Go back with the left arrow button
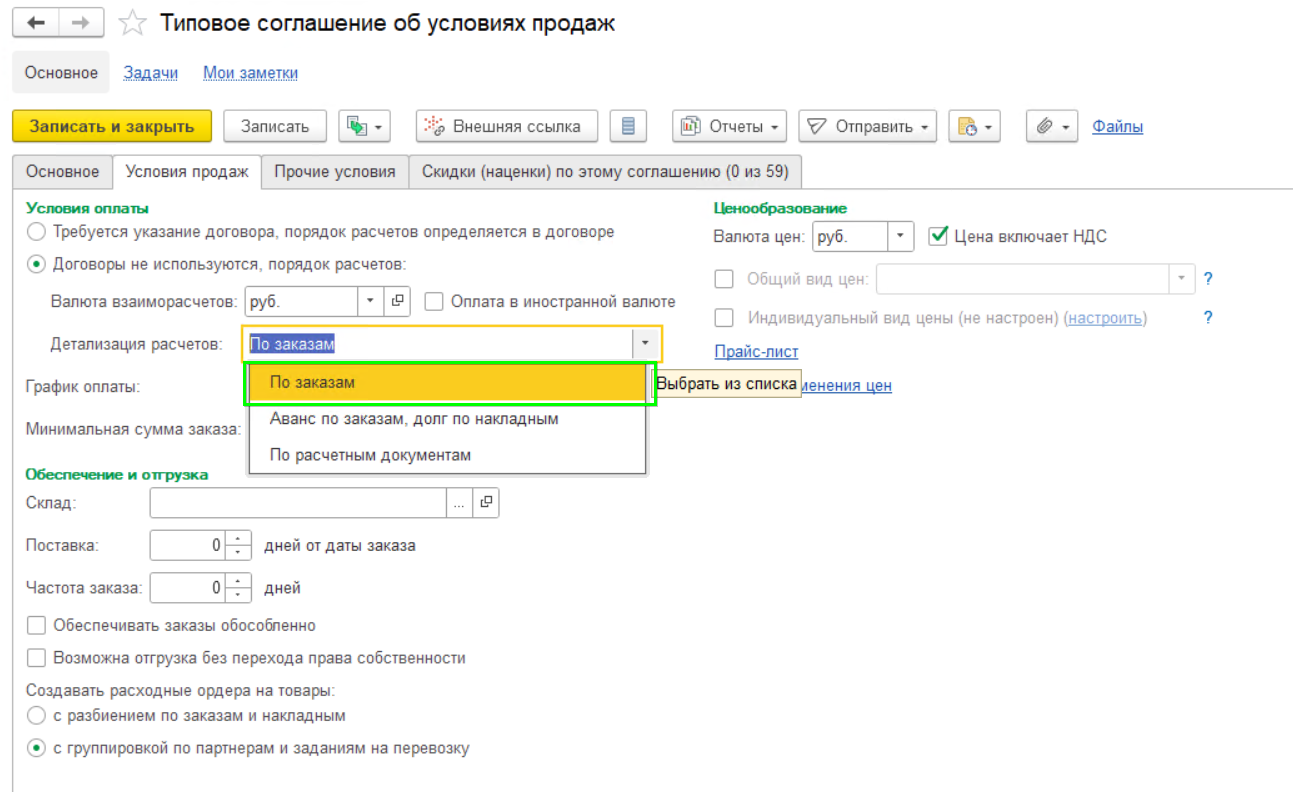The image size is (1293, 792). [x=35, y=22]
